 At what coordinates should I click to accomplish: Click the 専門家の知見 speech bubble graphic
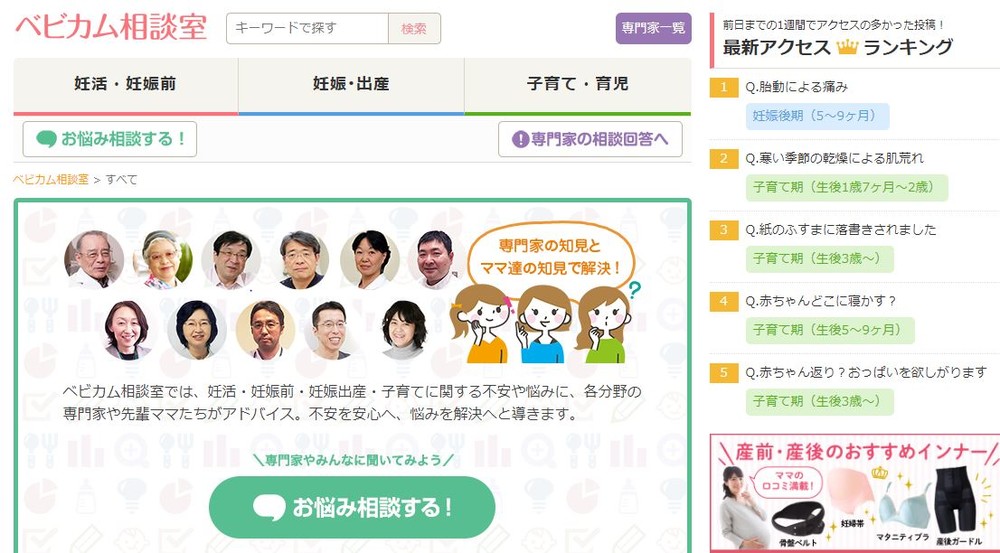(x=551, y=256)
